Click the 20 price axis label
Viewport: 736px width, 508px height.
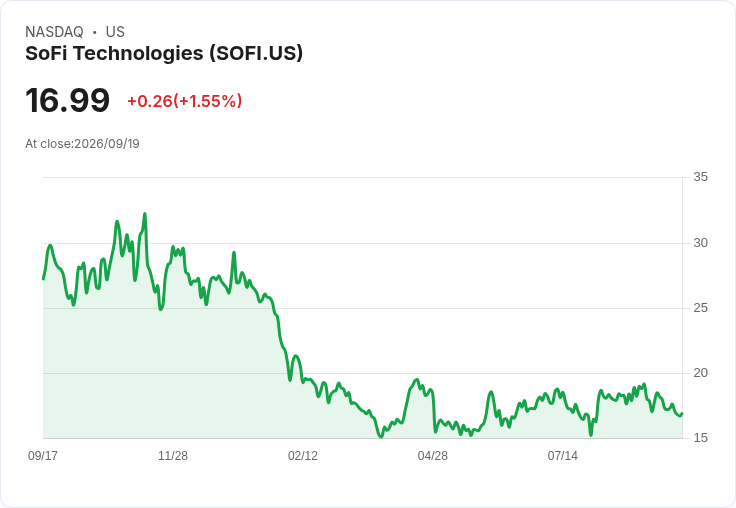point(701,373)
